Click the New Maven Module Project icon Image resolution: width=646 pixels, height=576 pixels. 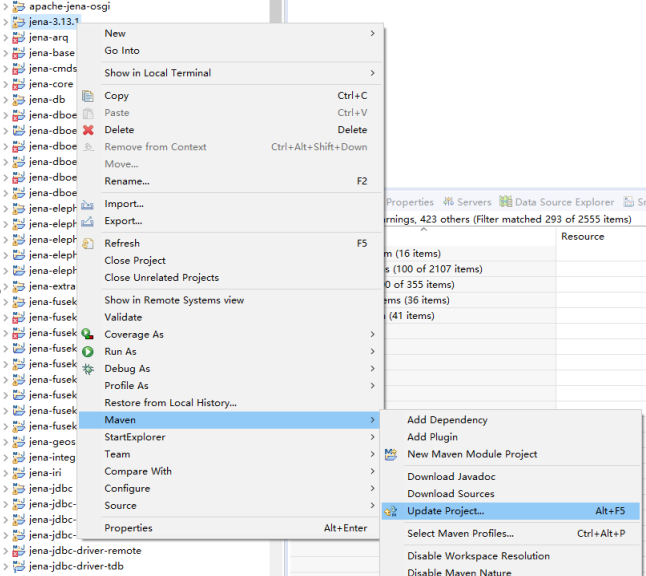[391, 454]
